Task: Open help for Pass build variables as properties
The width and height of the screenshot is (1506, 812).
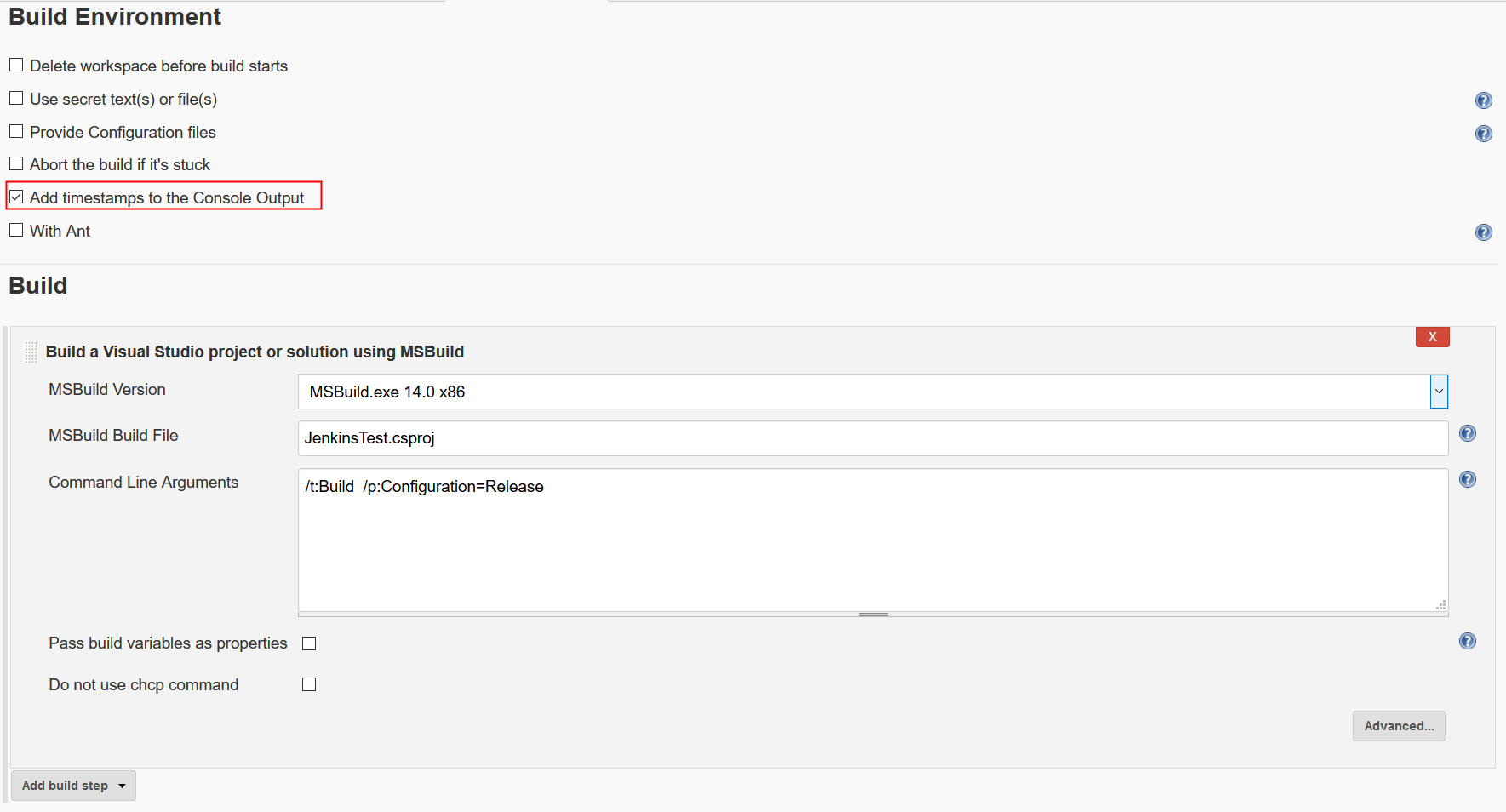Action: point(1467,641)
